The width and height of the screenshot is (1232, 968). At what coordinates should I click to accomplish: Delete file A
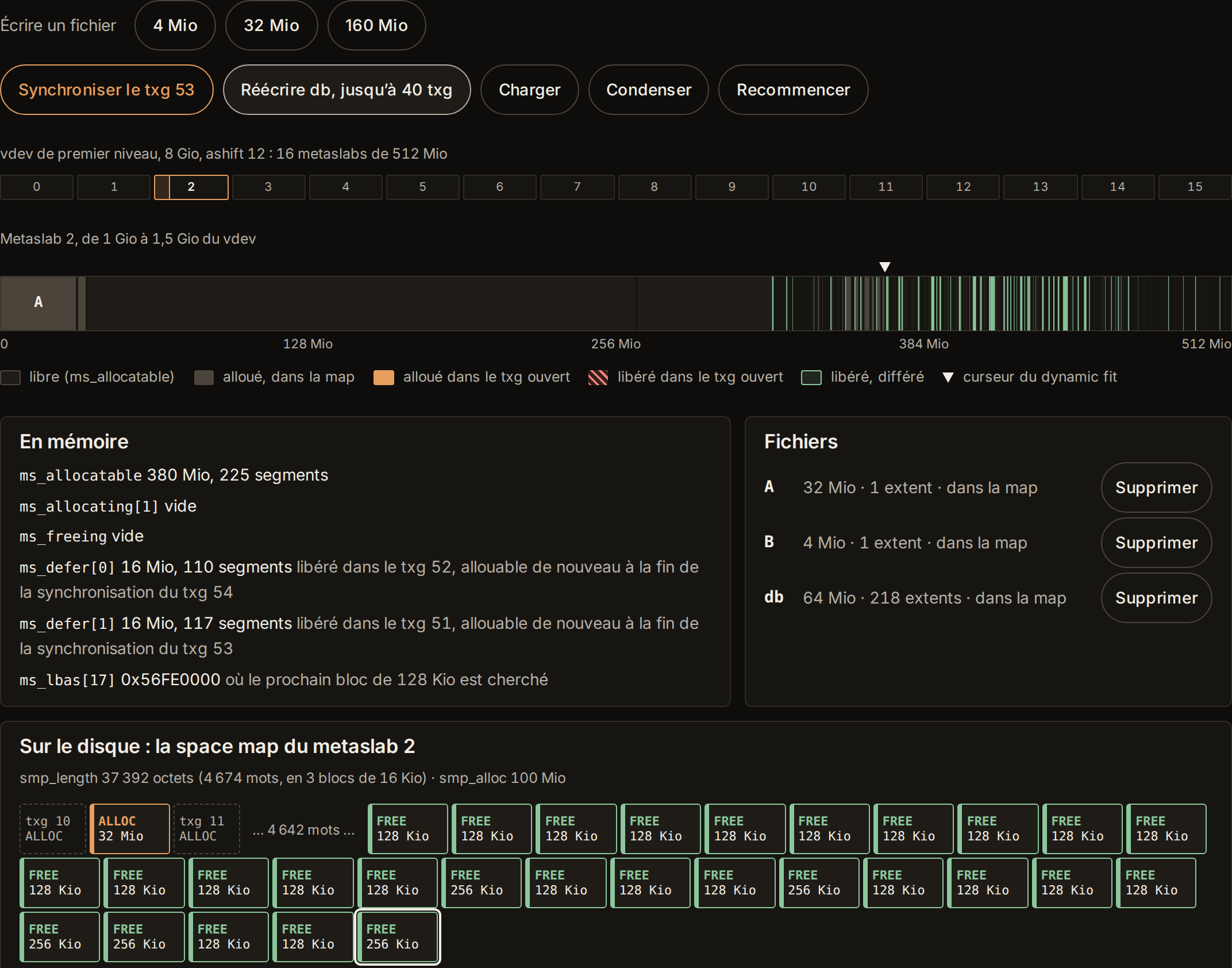coord(1156,487)
